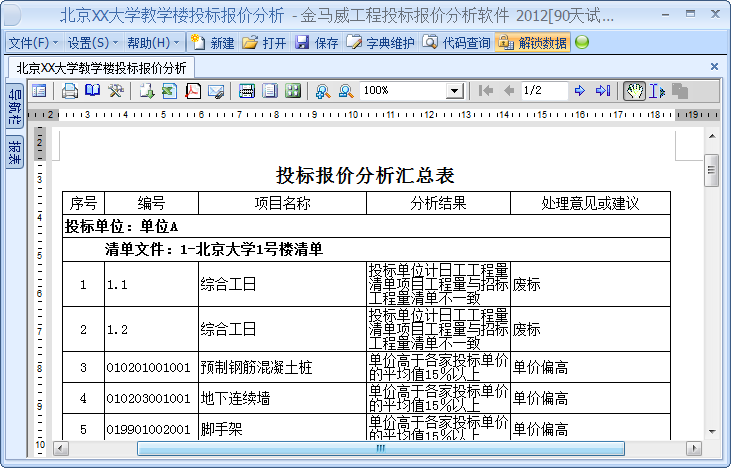This screenshot has width=731, height=468.
Task: Expand the 设置(S) menu
Action: click(92, 43)
